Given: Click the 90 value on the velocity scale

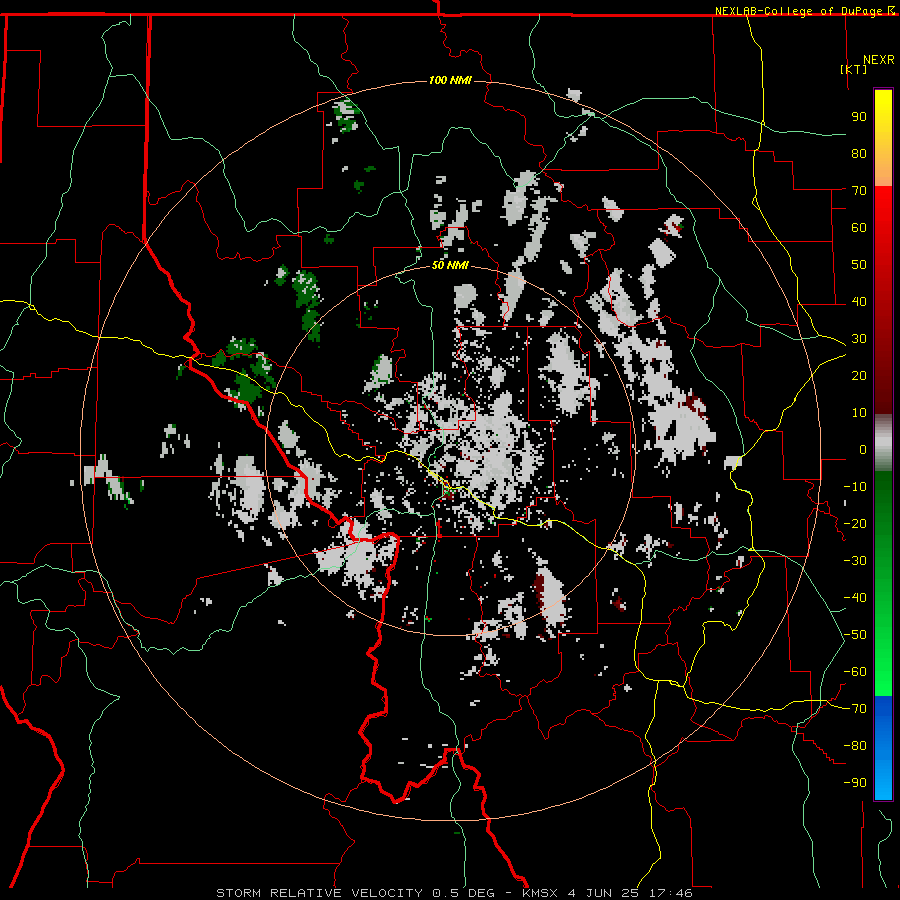Looking at the screenshot, I should coord(859,117).
